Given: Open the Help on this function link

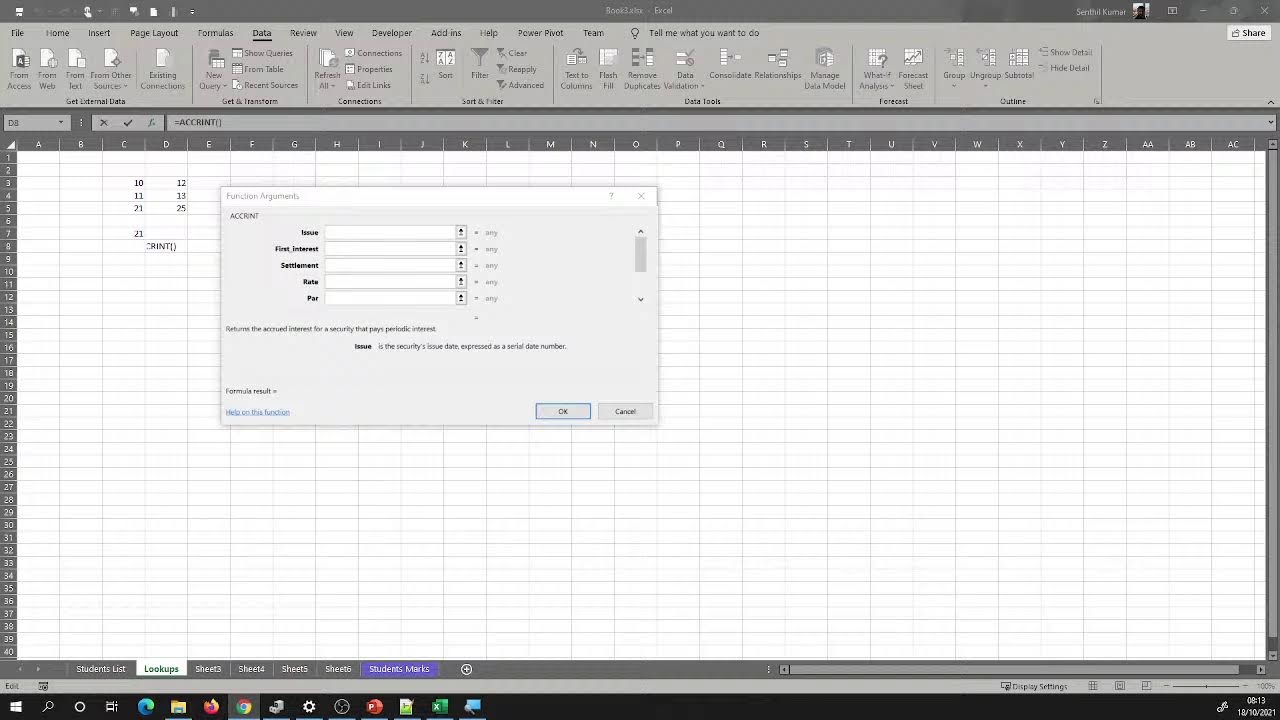Looking at the screenshot, I should coord(257,412).
